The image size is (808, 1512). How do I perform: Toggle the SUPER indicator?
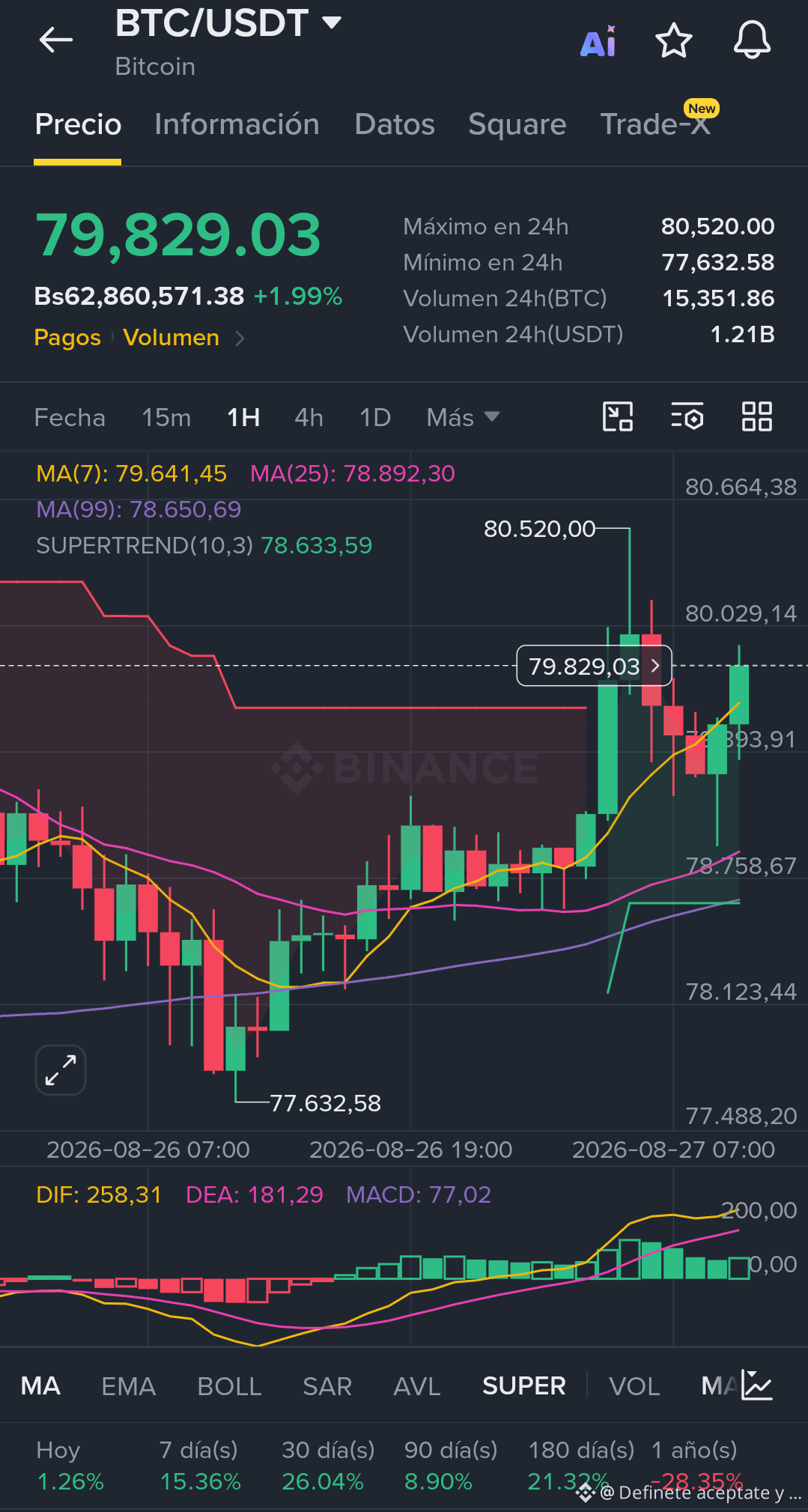coord(524,1386)
